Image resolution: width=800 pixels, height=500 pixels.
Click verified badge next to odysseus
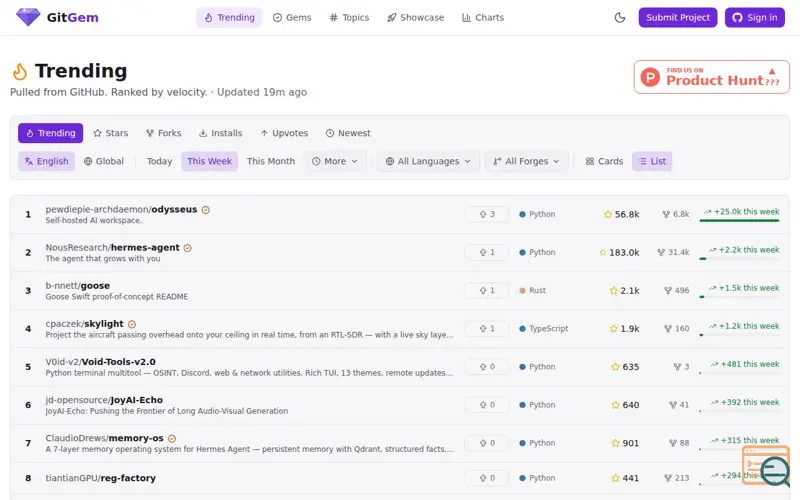tap(206, 210)
